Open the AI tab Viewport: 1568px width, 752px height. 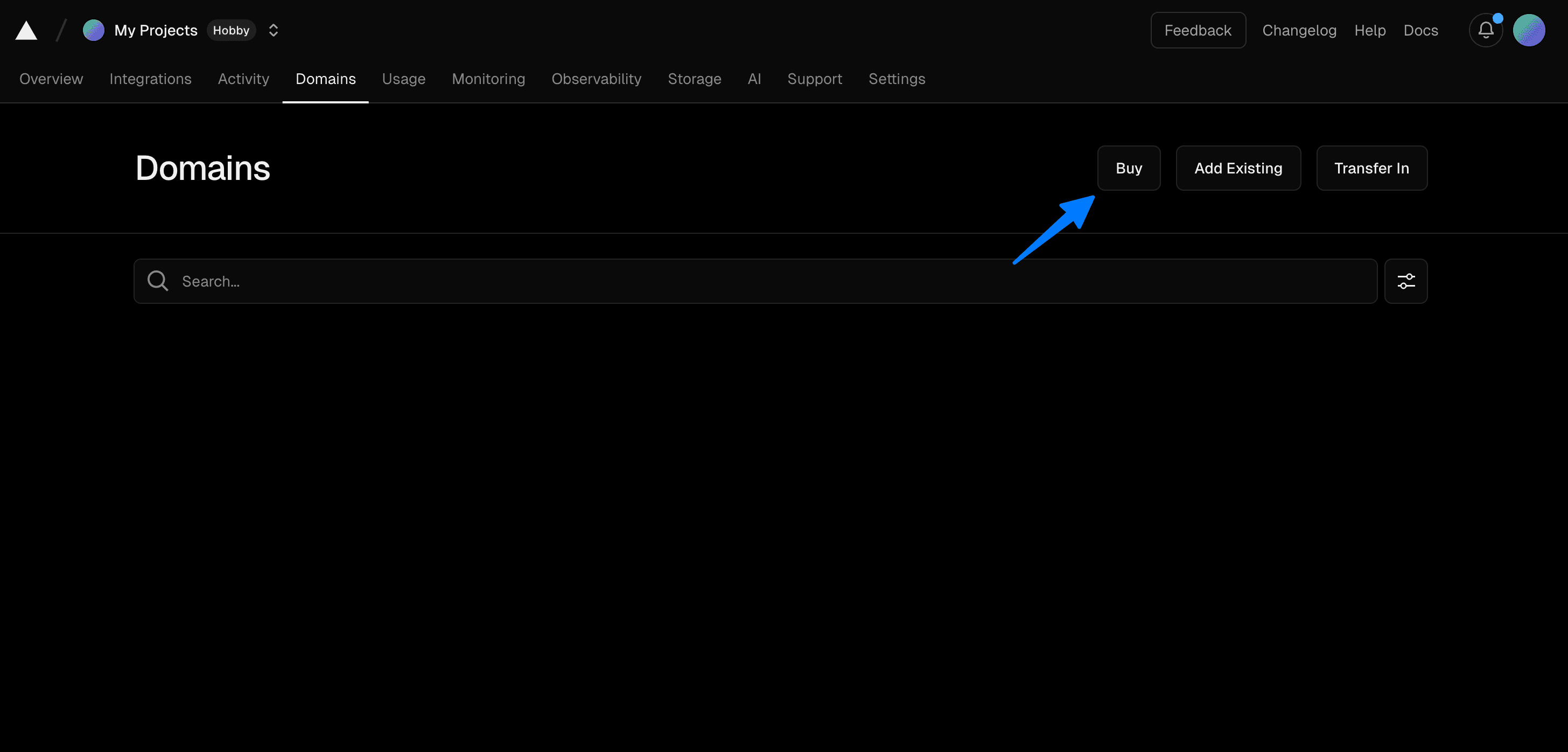754,79
